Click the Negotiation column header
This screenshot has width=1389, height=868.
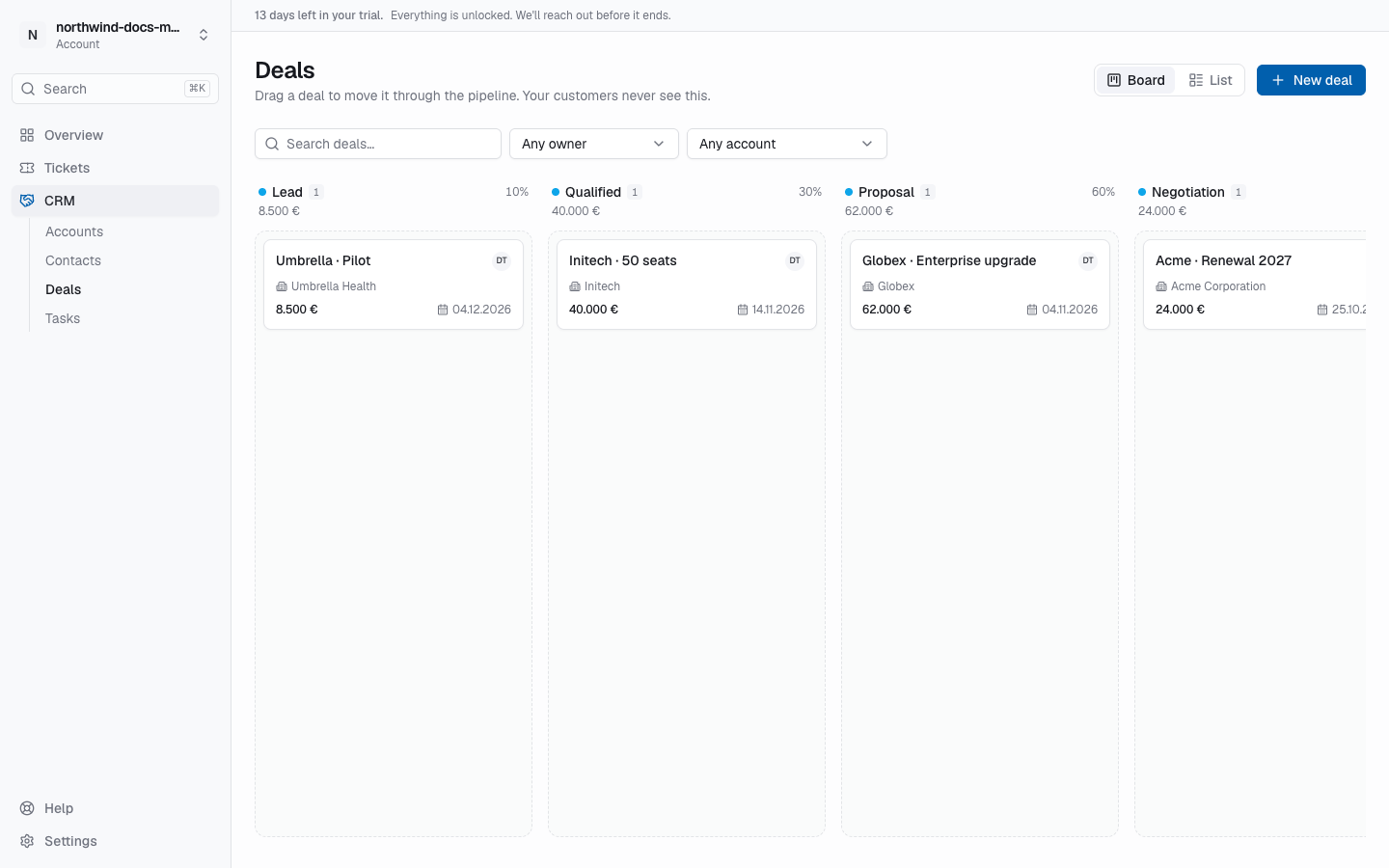1188,192
